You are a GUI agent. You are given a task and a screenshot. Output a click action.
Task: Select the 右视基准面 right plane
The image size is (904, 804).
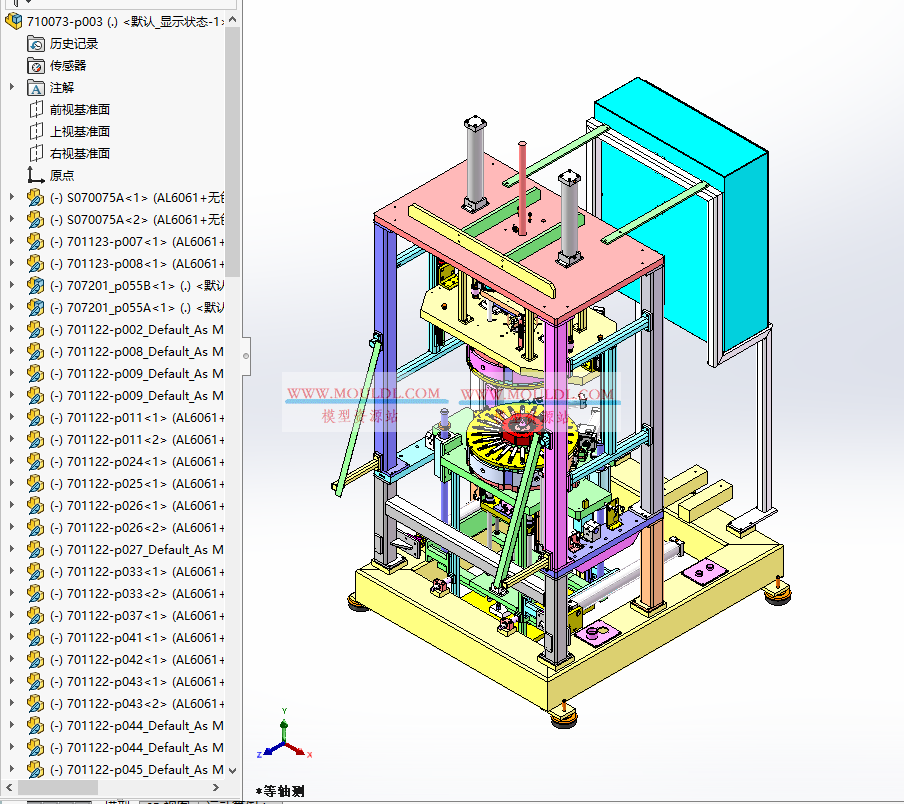pyautogui.click(x=79, y=153)
